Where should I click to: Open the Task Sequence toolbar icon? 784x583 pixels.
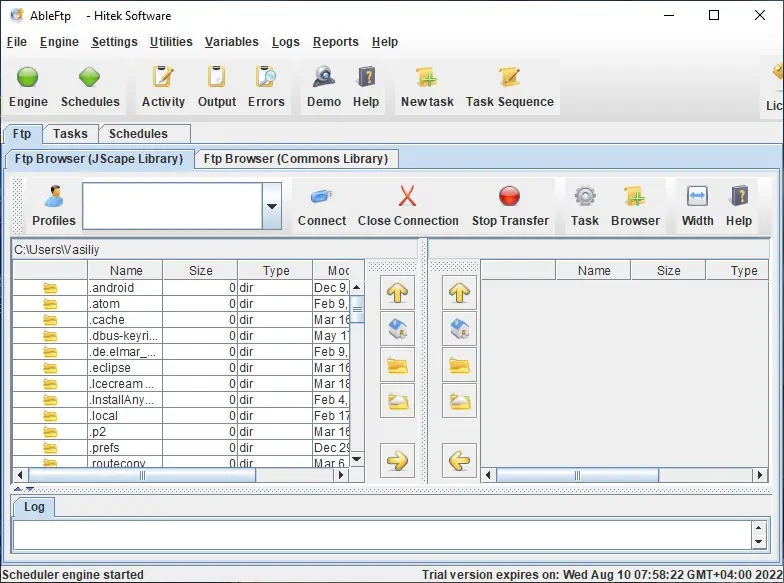pyautogui.click(x=510, y=78)
